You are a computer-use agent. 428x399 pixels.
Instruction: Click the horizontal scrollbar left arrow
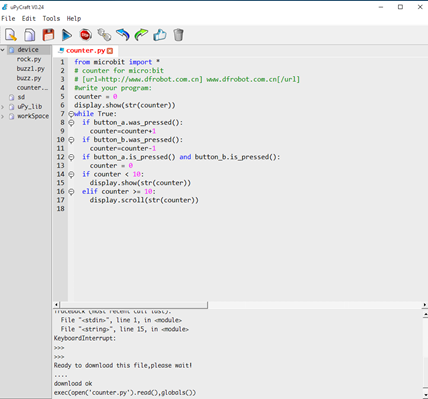tap(56, 305)
